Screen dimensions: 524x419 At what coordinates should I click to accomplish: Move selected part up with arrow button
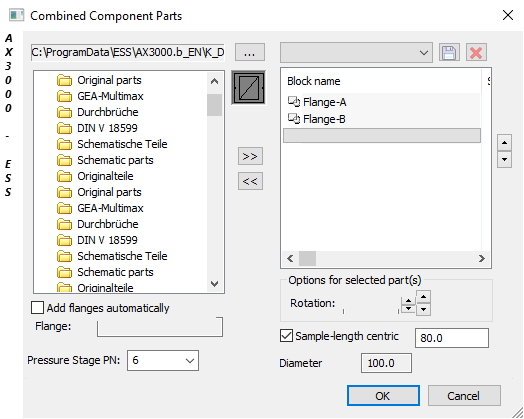504,143
